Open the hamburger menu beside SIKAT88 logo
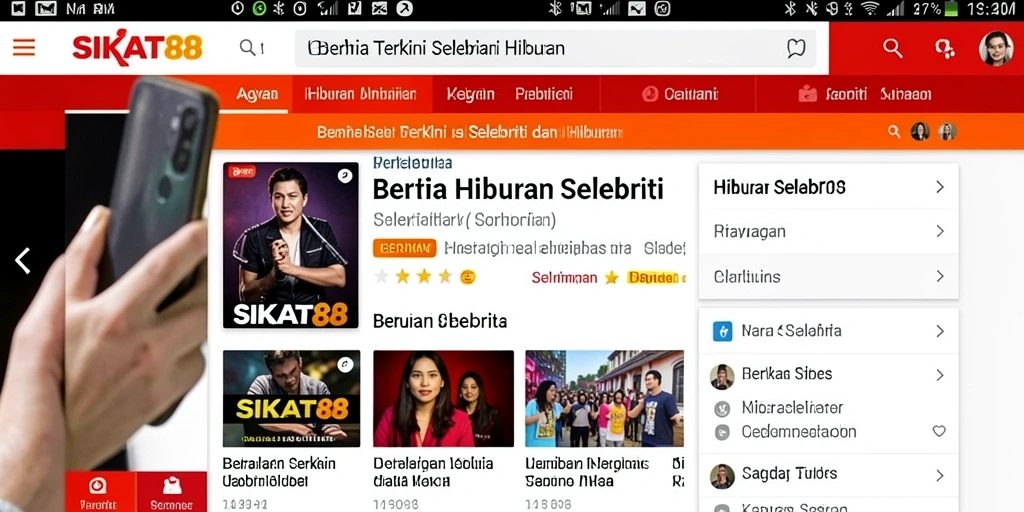The height and width of the screenshot is (512, 1024). (24, 48)
